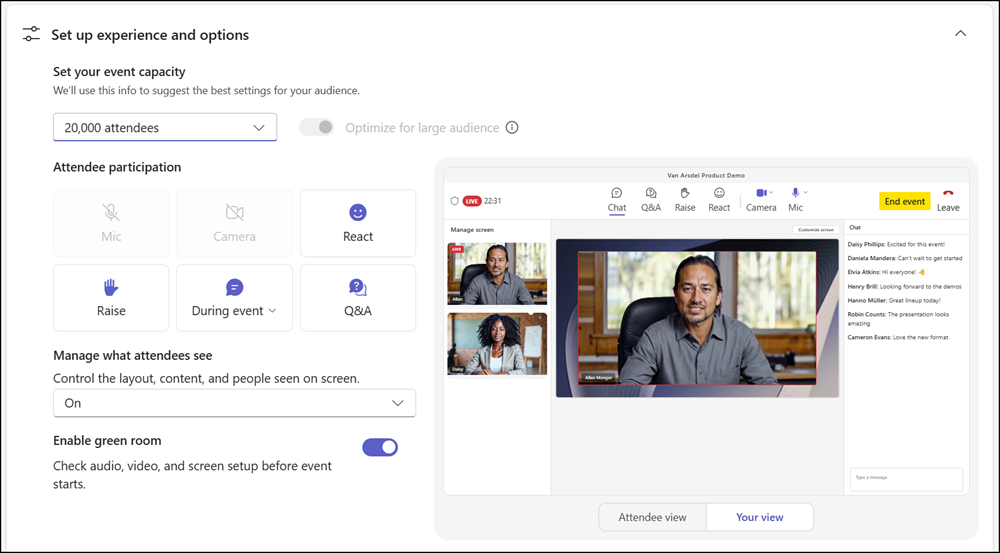Click End event button in preview

pos(904,201)
